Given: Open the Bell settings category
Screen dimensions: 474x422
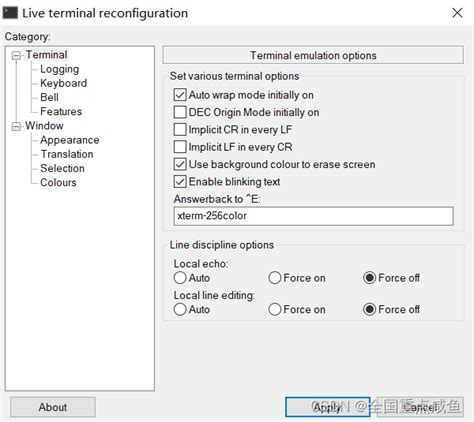Looking at the screenshot, I should (49, 97).
